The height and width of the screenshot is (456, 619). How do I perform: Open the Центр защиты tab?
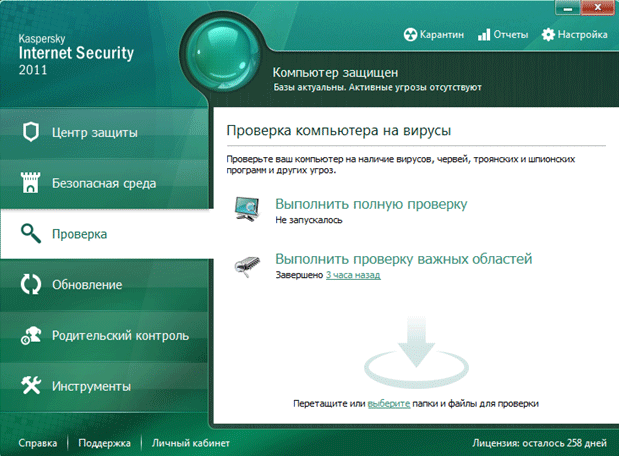coord(103,132)
